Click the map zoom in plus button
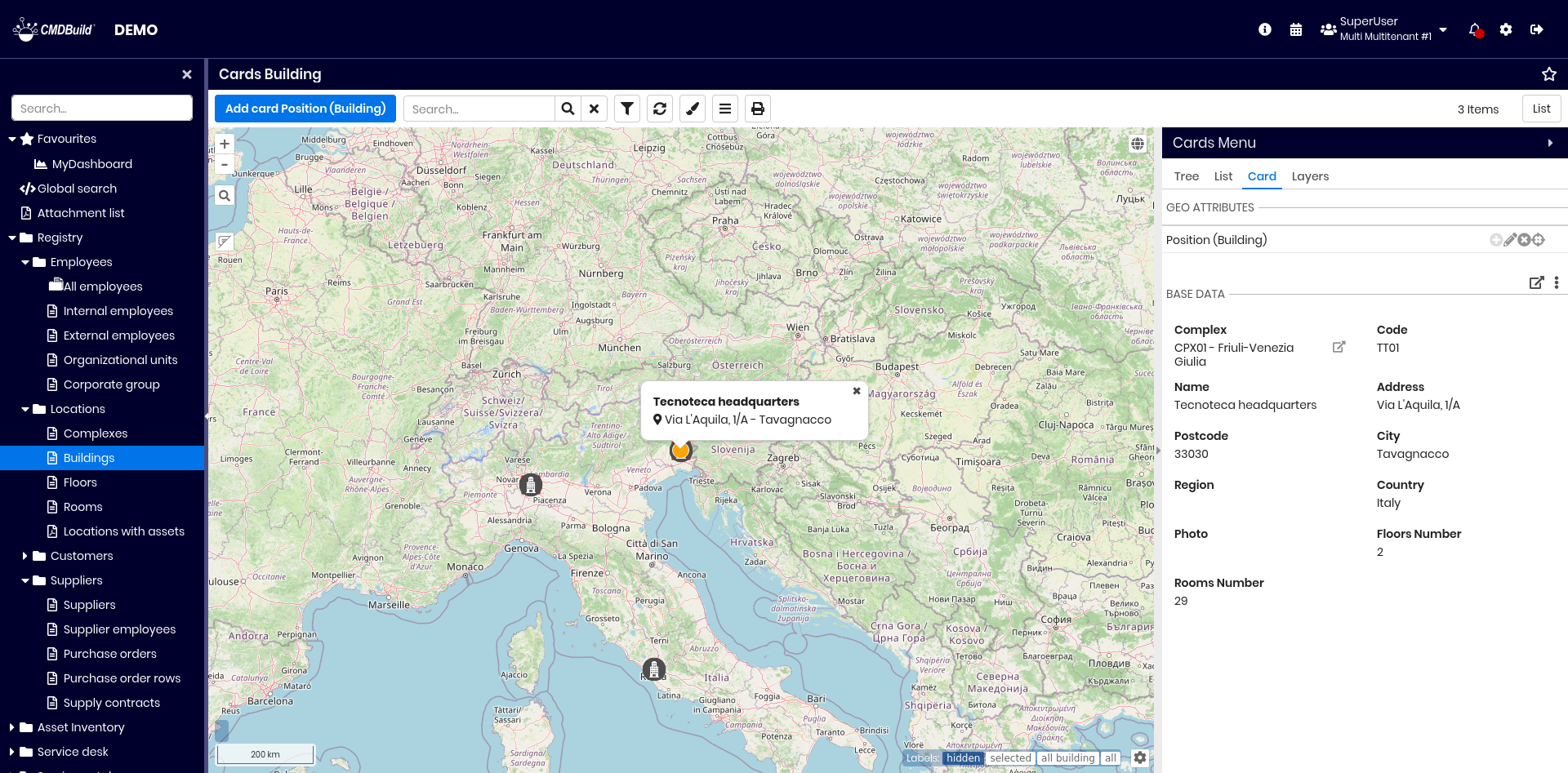Image resolution: width=1568 pixels, height=773 pixels. [225, 144]
